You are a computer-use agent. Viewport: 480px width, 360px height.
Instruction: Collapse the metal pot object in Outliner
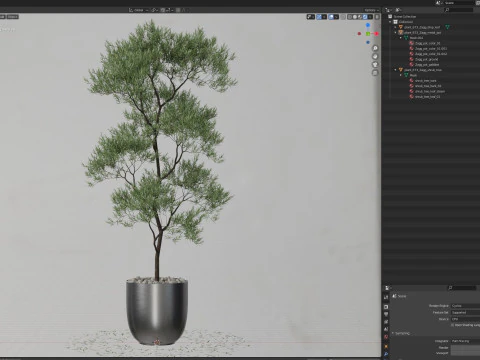pyautogui.click(x=396, y=32)
